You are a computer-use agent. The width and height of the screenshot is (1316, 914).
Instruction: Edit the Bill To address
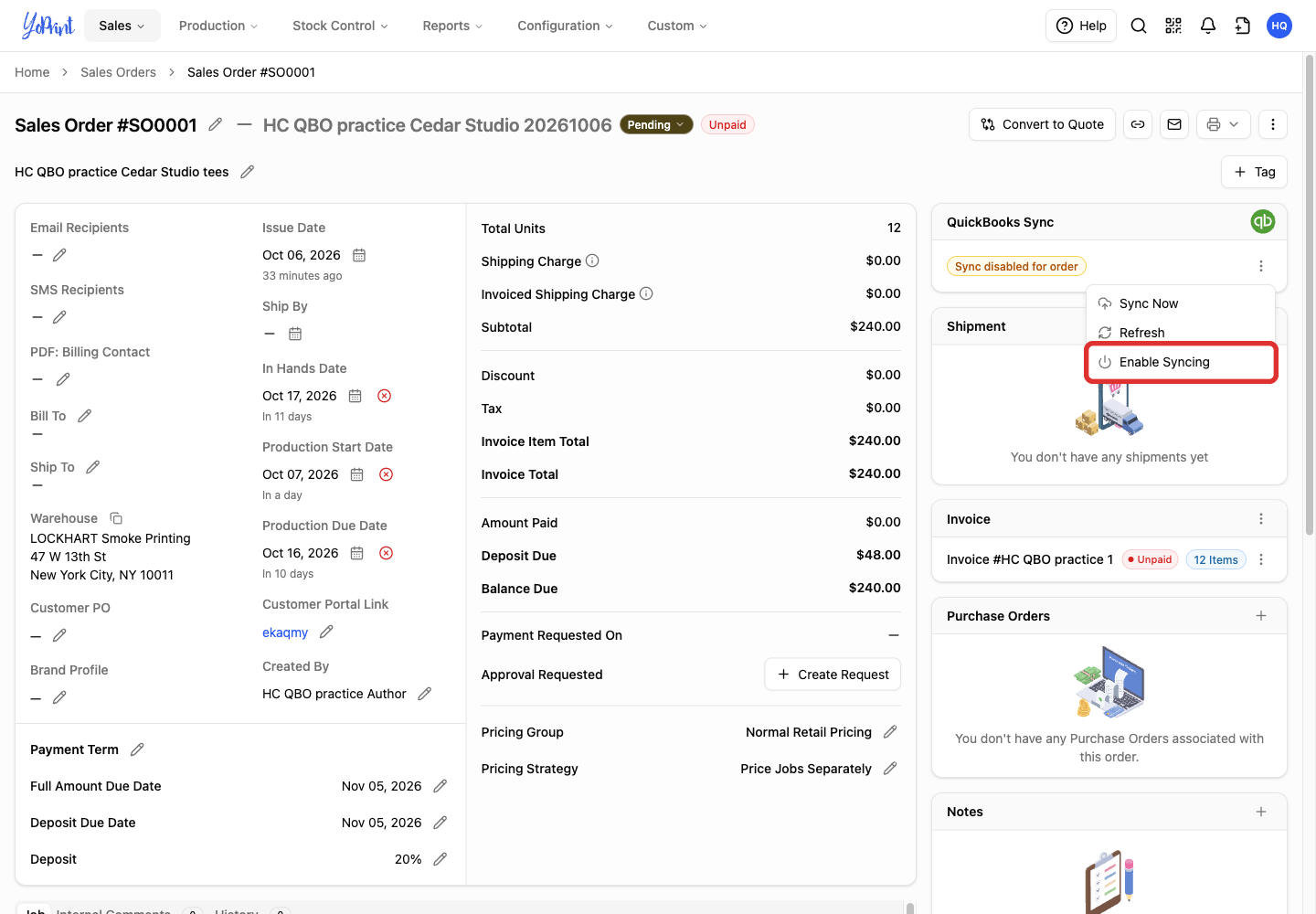85,416
